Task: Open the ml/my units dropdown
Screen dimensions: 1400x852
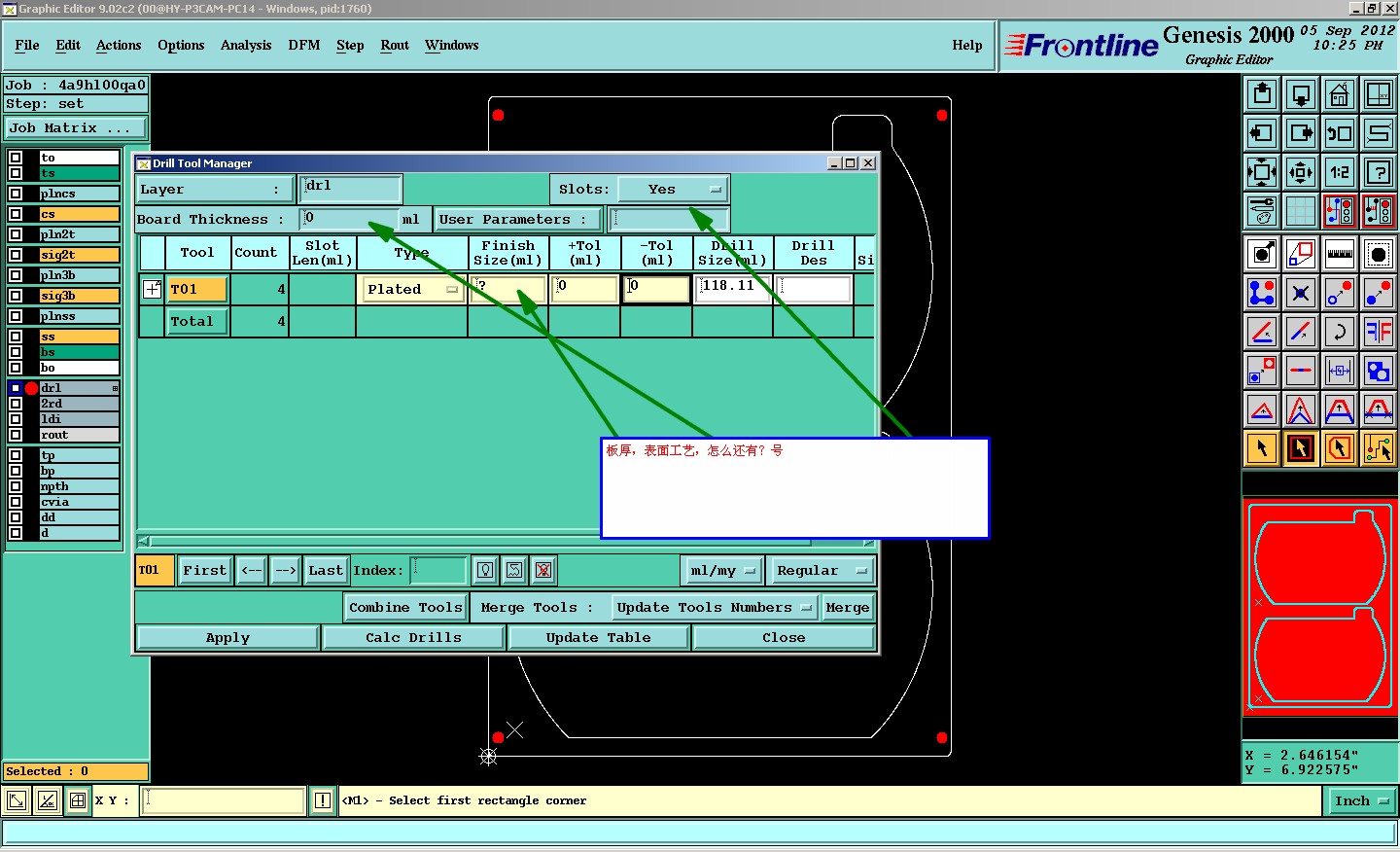Action: 721,571
